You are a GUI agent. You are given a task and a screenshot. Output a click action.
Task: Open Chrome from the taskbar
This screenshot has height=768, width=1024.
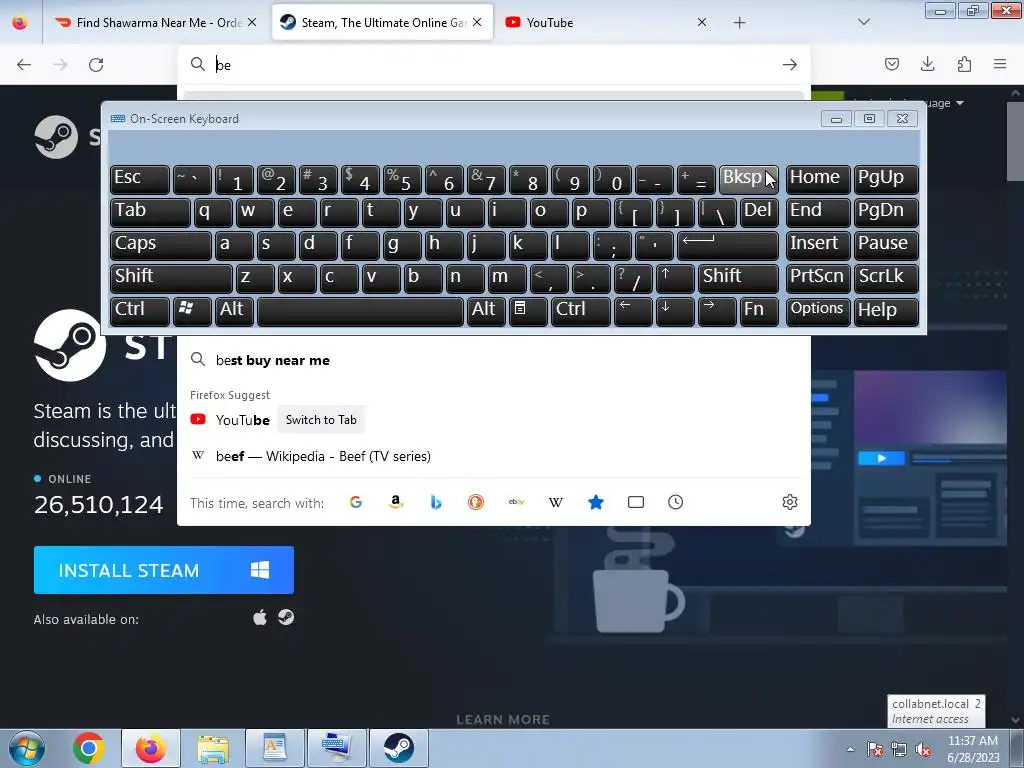(x=89, y=748)
